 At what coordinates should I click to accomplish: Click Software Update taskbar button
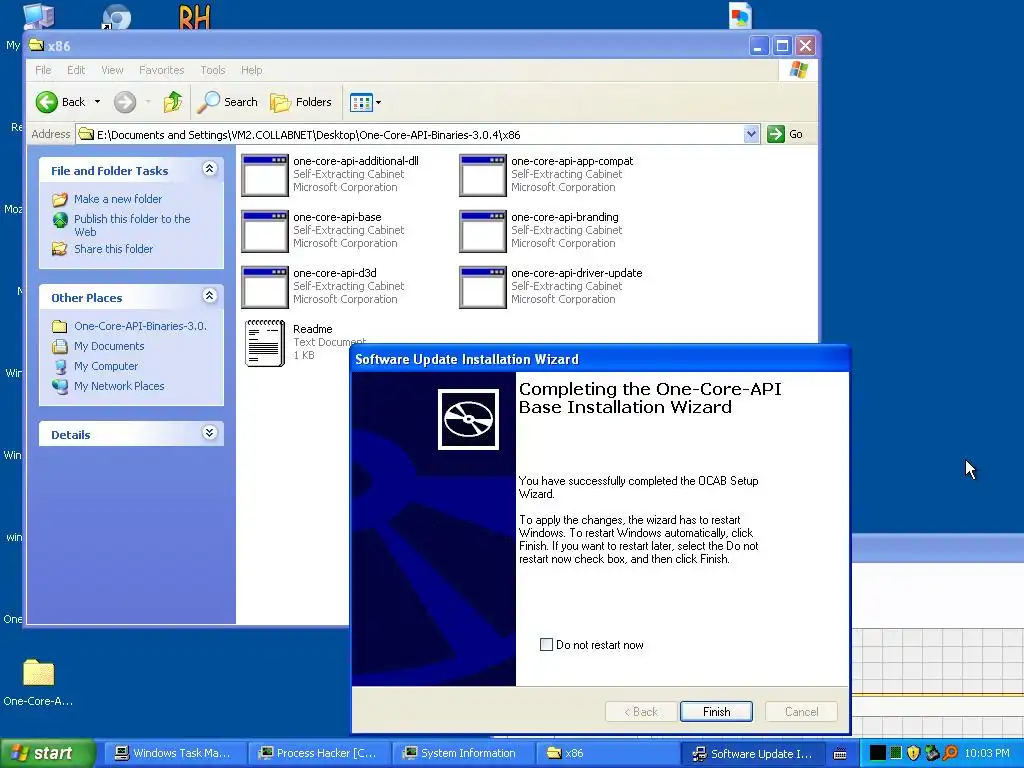pyautogui.click(x=752, y=754)
